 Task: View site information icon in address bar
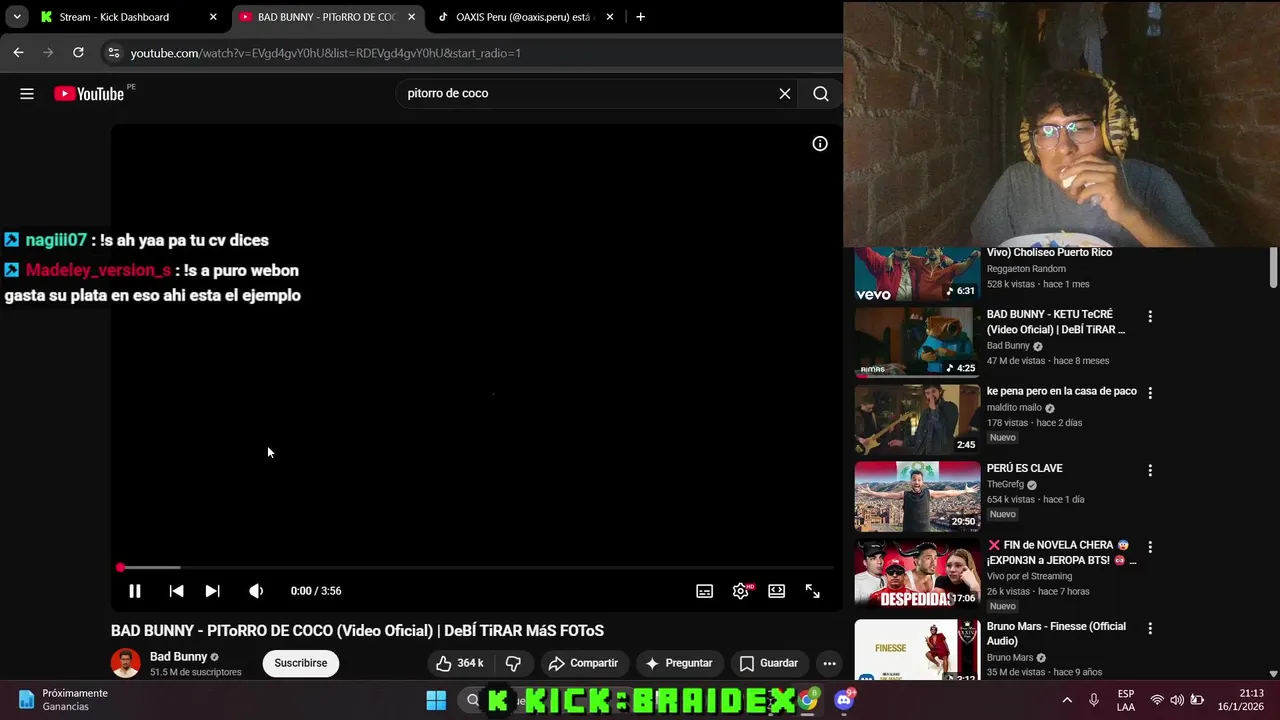click(113, 53)
